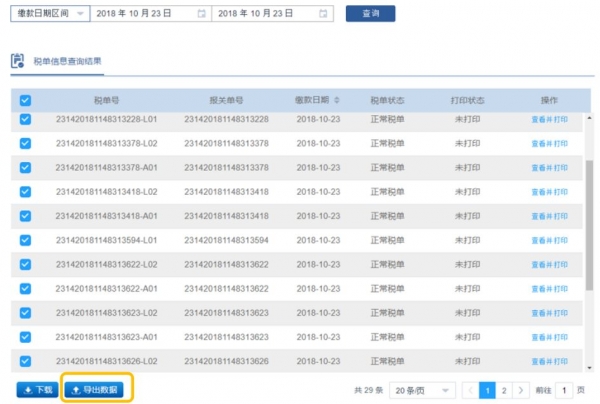The width and height of the screenshot is (600, 404).
Task: Toggle the select-all checkbox in table header
Action: pos(25,100)
